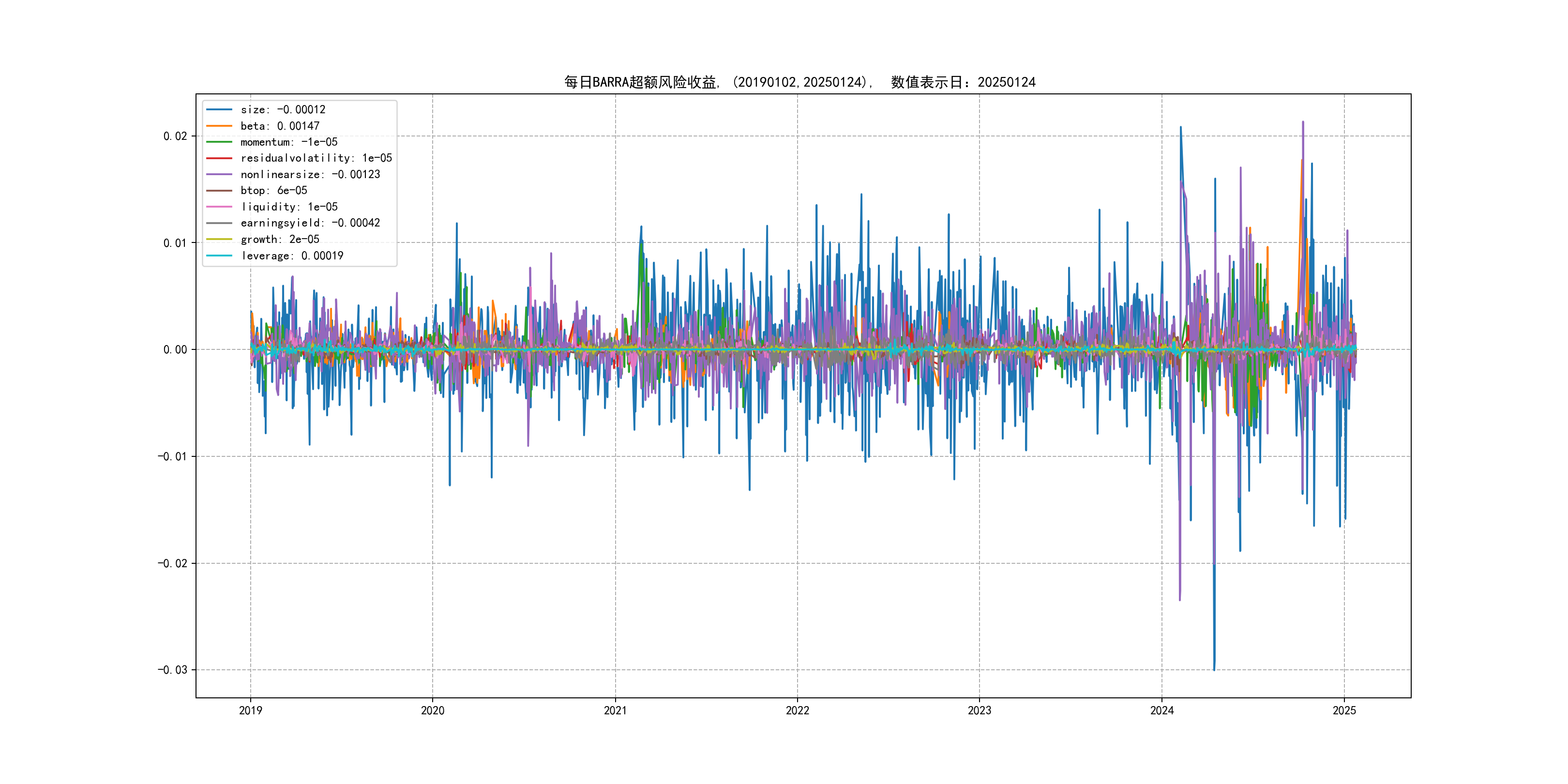1568x784 pixels.
Task: Click the 2019 x-axis tick label
Action: point(250,710)
